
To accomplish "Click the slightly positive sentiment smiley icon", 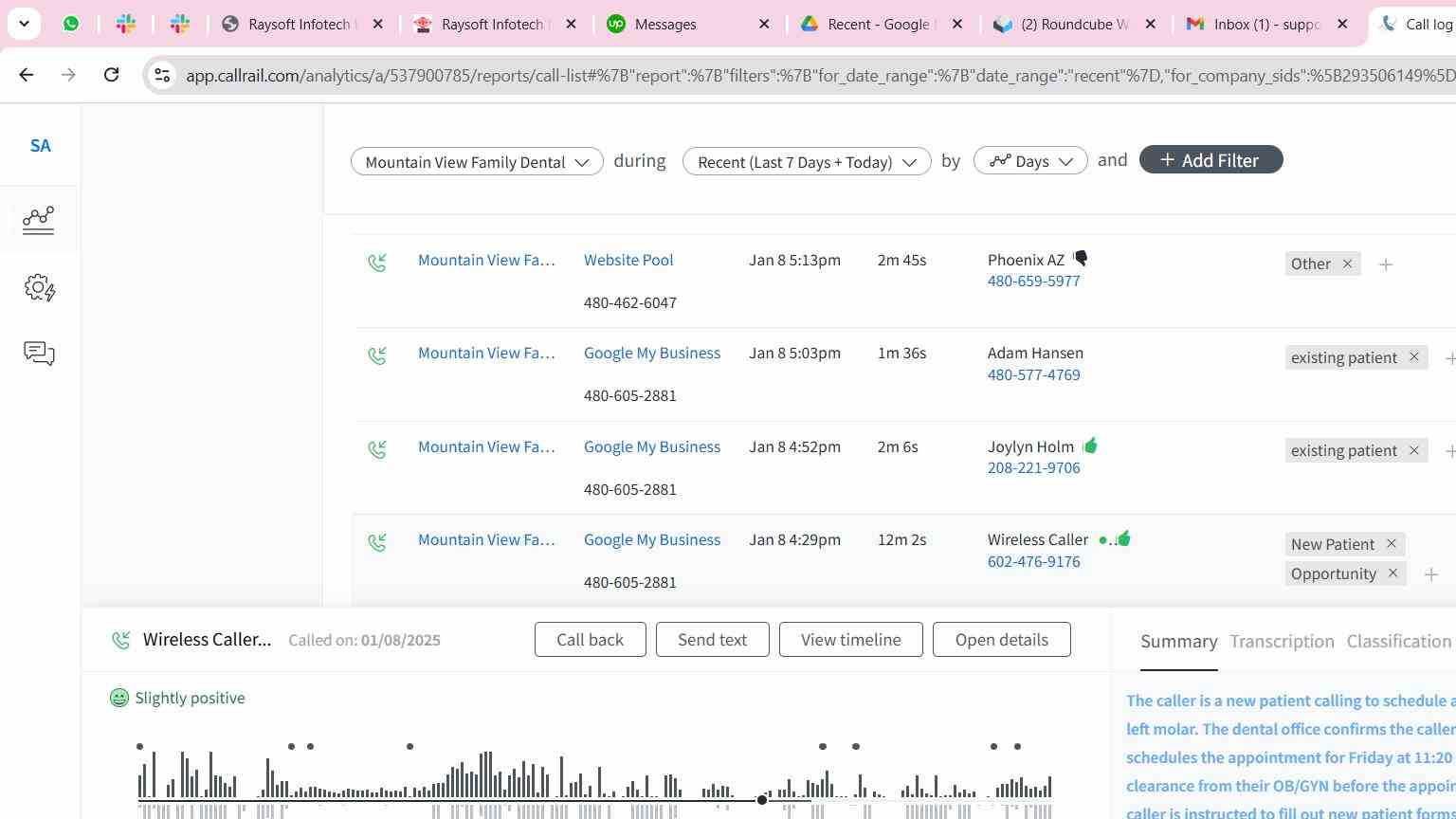I will [119, 698].
